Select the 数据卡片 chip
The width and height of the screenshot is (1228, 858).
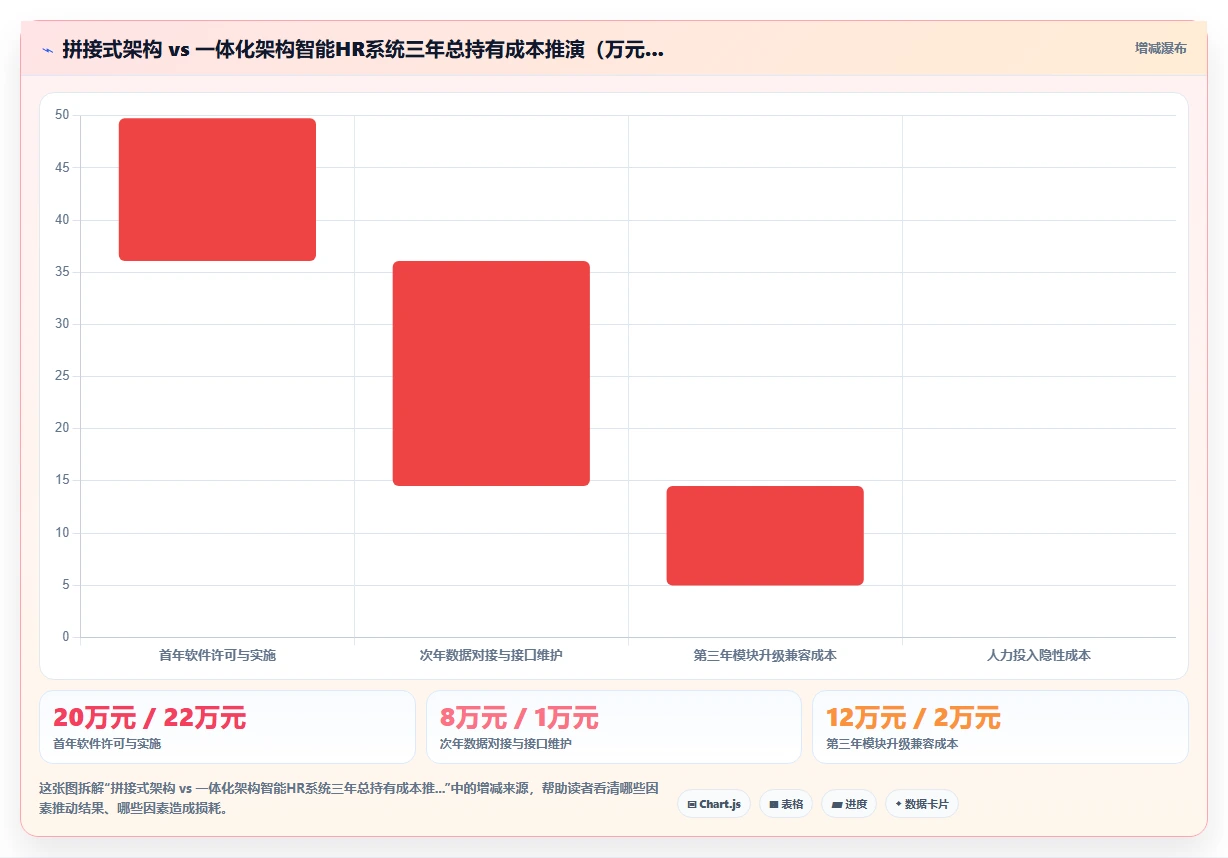point(922,804)
